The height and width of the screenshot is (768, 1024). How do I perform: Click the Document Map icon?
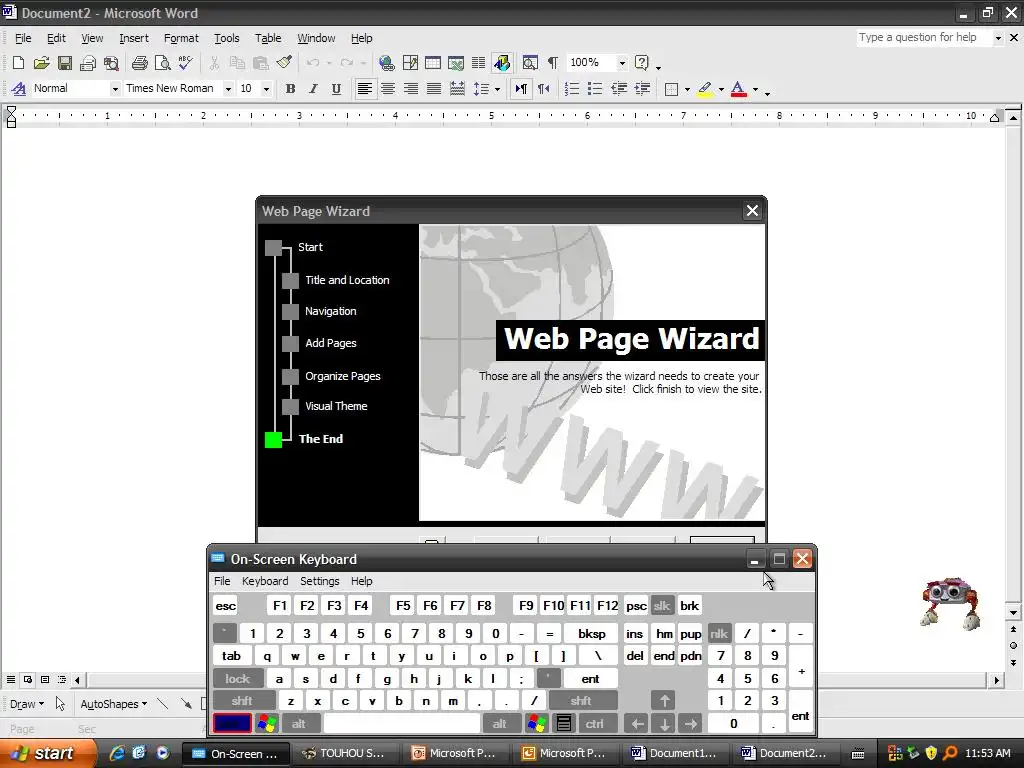(x=530, y=63)
